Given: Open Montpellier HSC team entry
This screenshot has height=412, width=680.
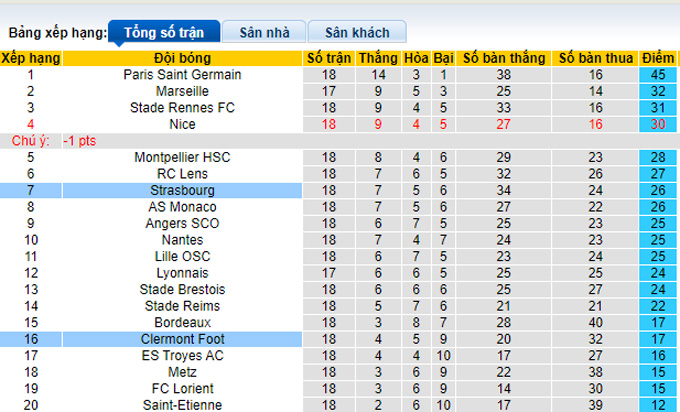Looking at the screenshot, I should tap(183, 157).
